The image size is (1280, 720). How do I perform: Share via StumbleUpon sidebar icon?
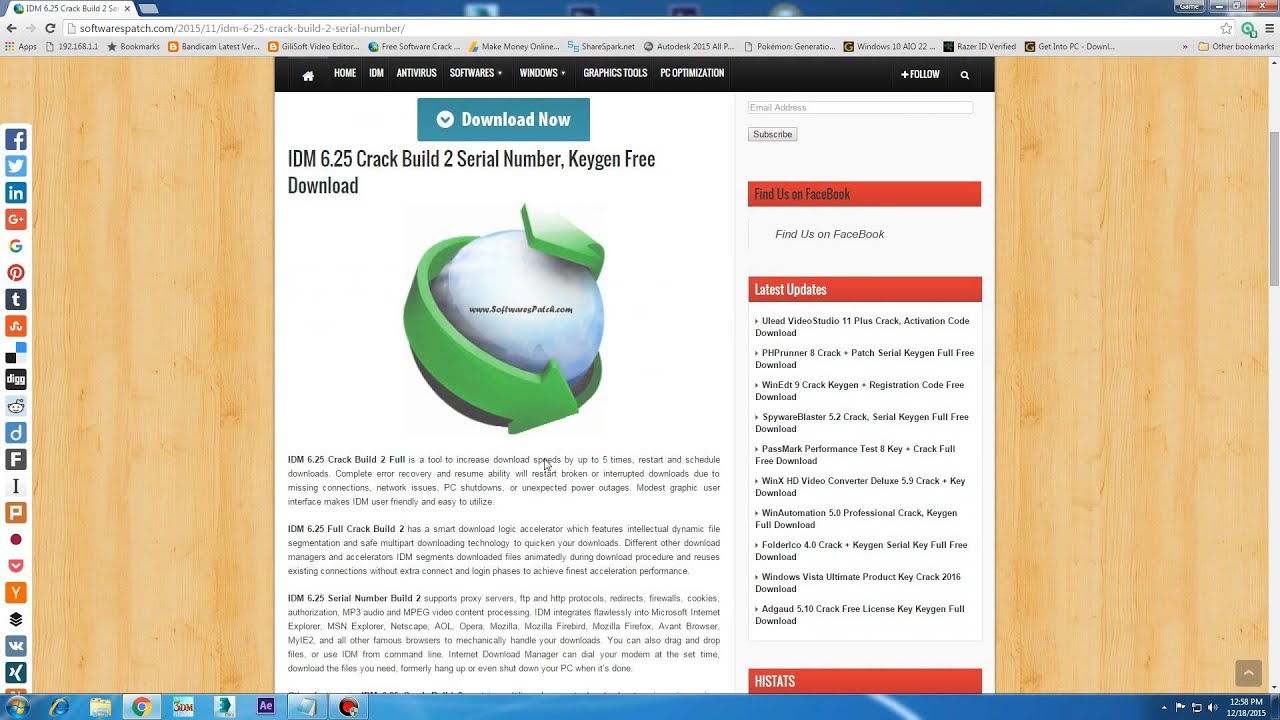[x=16, y=326]
